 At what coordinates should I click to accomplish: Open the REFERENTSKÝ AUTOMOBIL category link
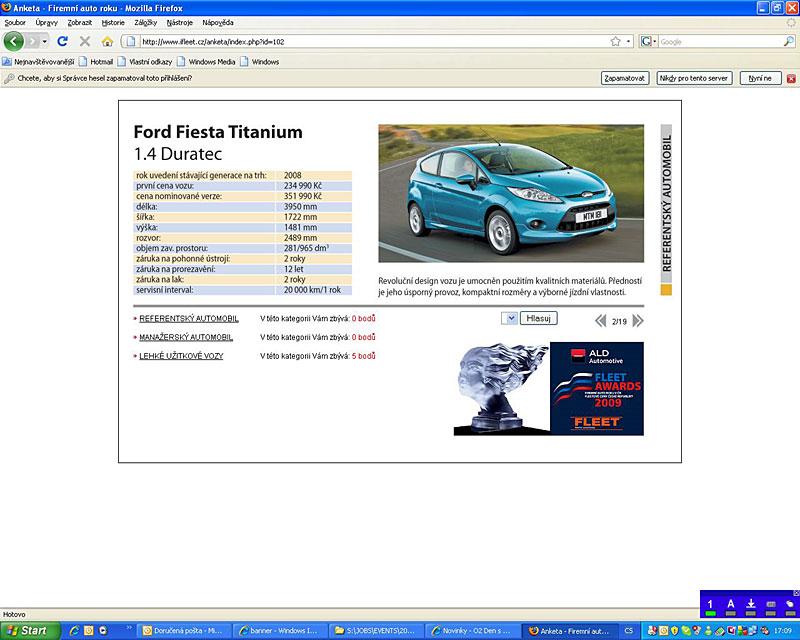pos(189,318)
